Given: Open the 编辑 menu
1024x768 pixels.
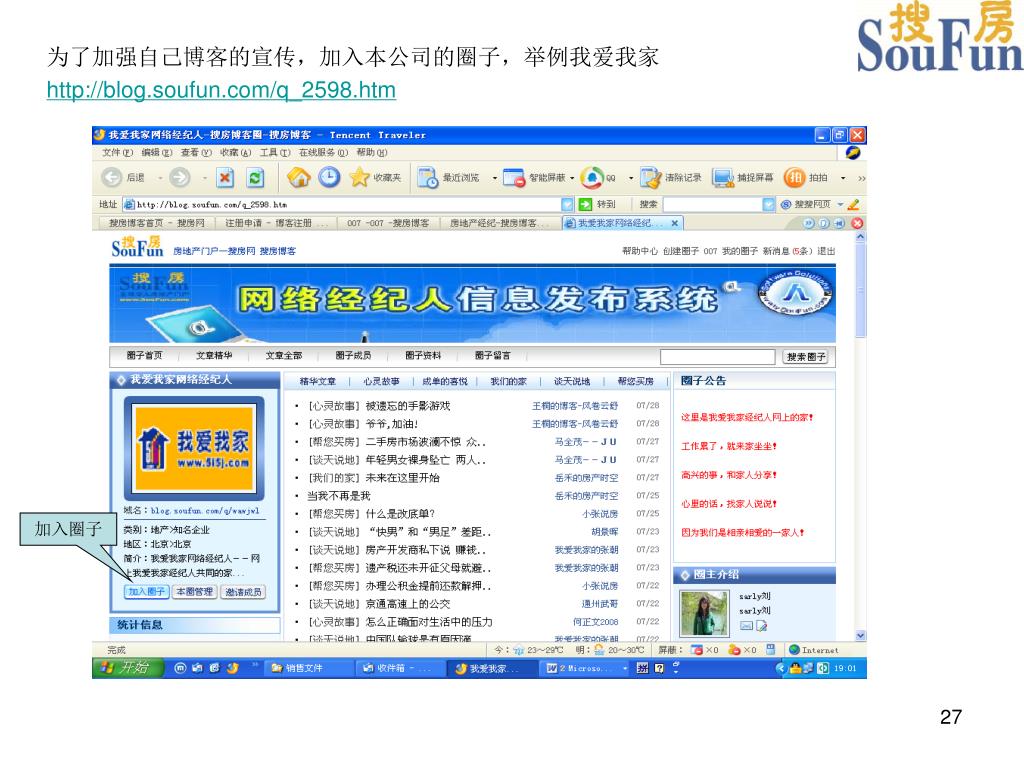Looking at the screenshot, I should tap(157, 152).
